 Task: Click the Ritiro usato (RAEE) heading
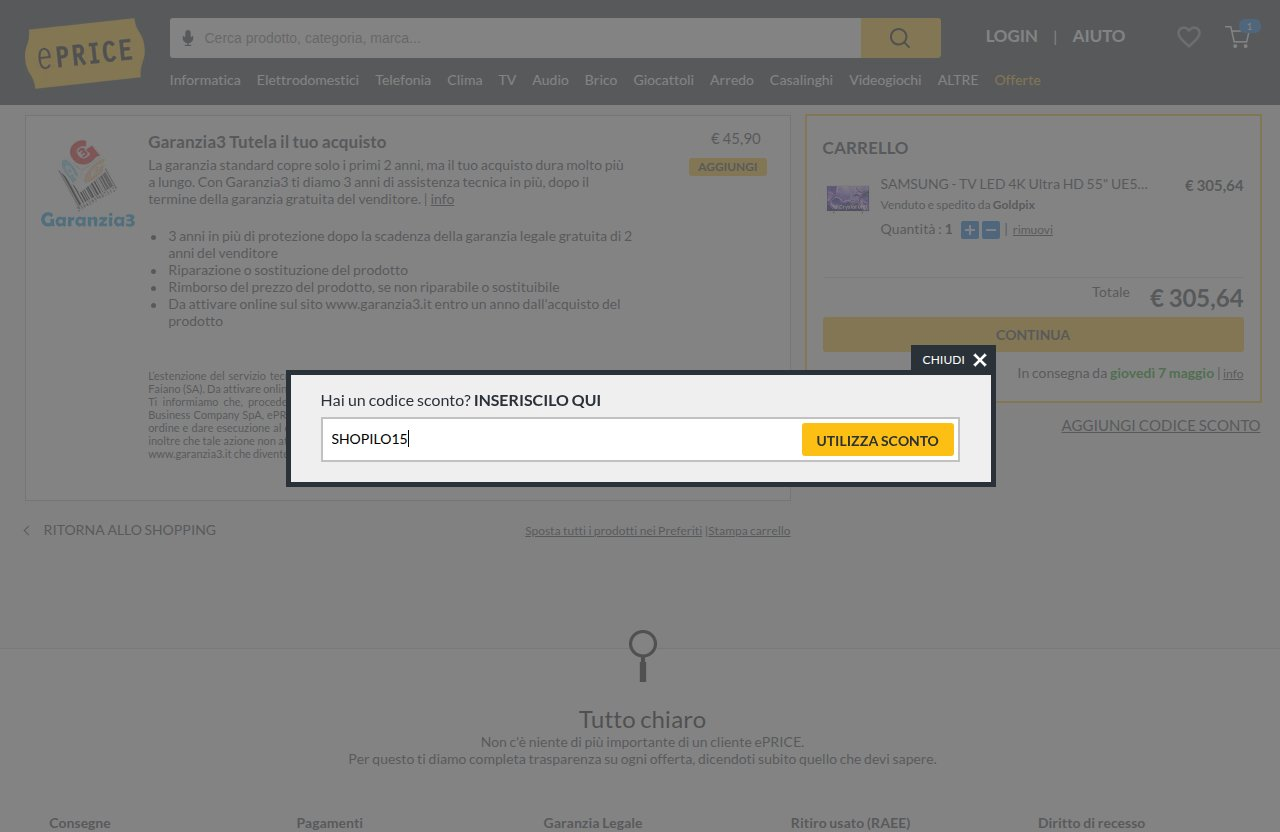click(850, 823)
